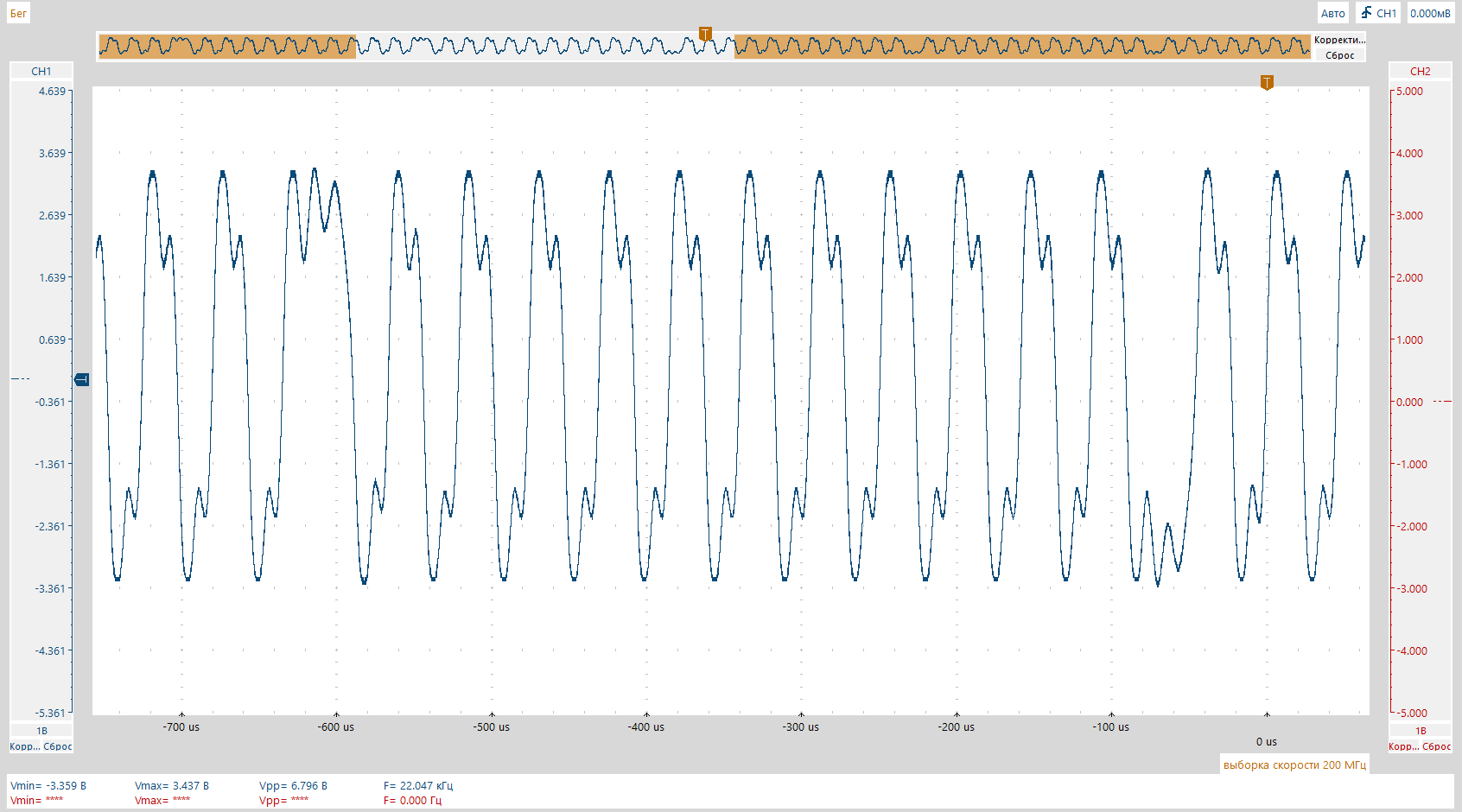This screenshot has height=812, width=1462.
Task: Click the -700 us time axis label
Action: (x=181, y=727)
